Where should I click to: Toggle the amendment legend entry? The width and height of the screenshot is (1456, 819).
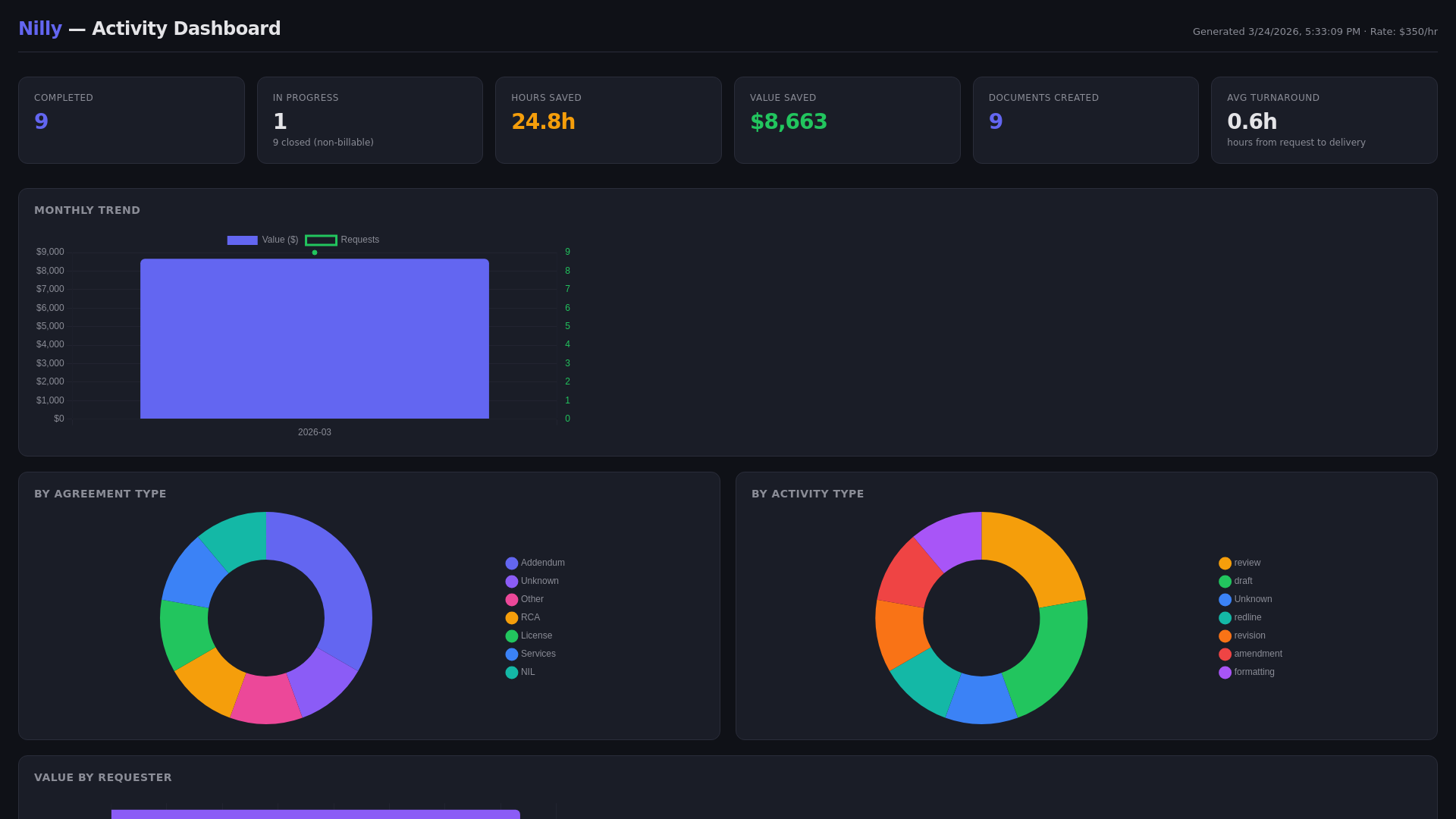coord(1250,654)
